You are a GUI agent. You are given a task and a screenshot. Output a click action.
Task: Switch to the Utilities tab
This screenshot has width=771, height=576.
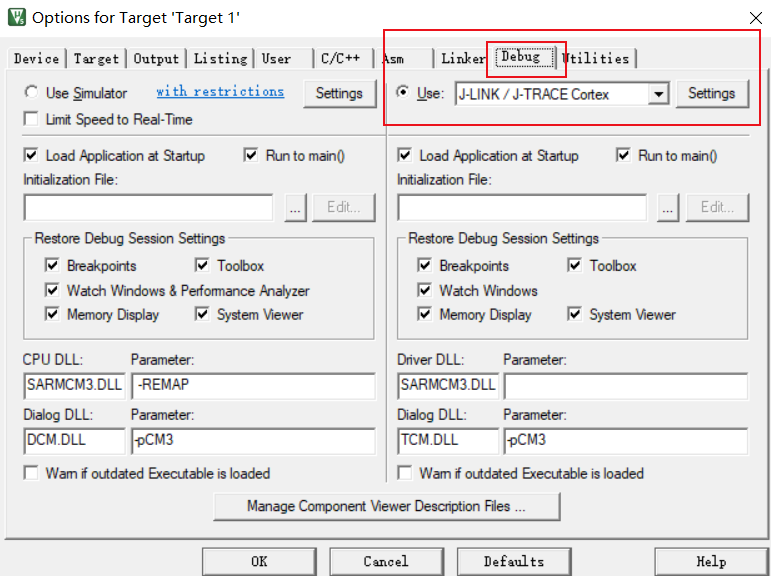coord(596,59)
